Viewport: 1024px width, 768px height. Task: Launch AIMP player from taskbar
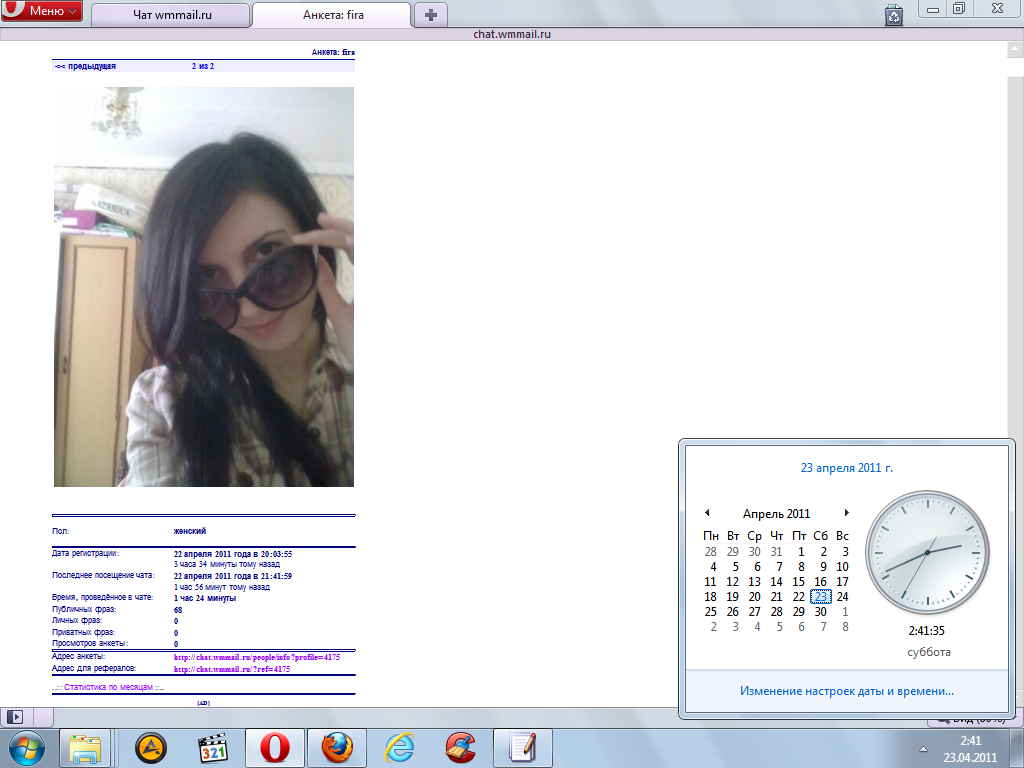pos(150,747)
